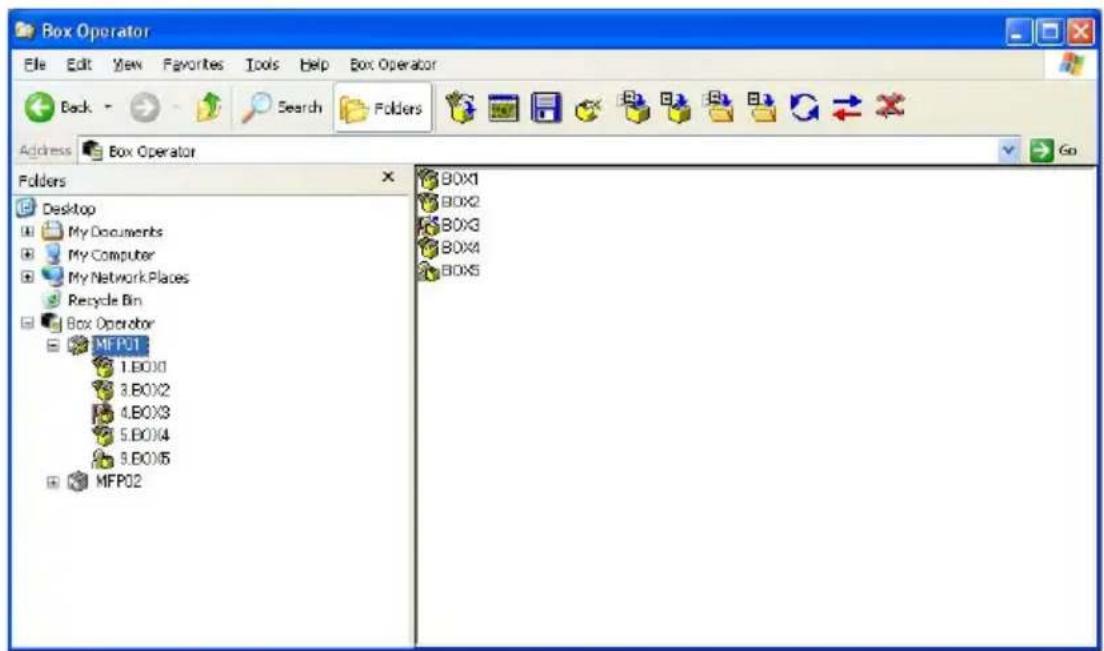This screenshot has height=651, width=1104.
Task: Expand the MFP02 tree node
Action: pyautogui.click(x=53, y=482)
